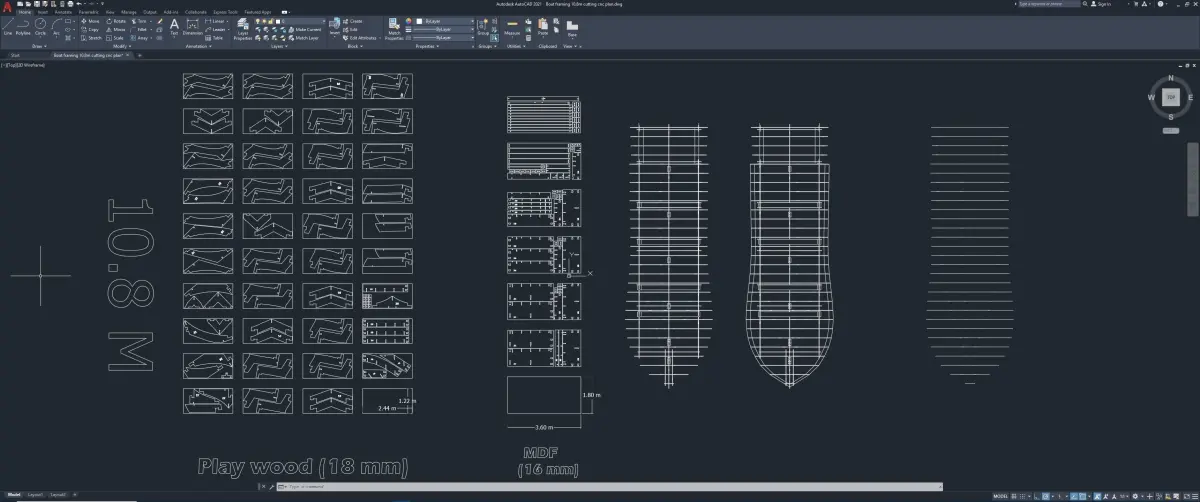This screenshot has width=1200, height=502.
Task: Open the Manage ribbon tab
Action: (x=129, y=12)
